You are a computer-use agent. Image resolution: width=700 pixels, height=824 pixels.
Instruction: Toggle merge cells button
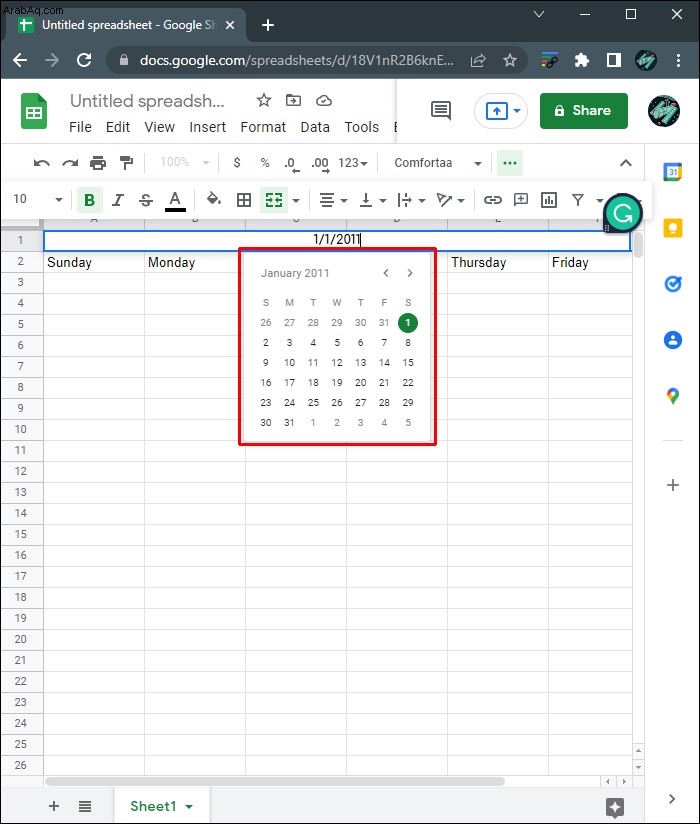point(274,200)
